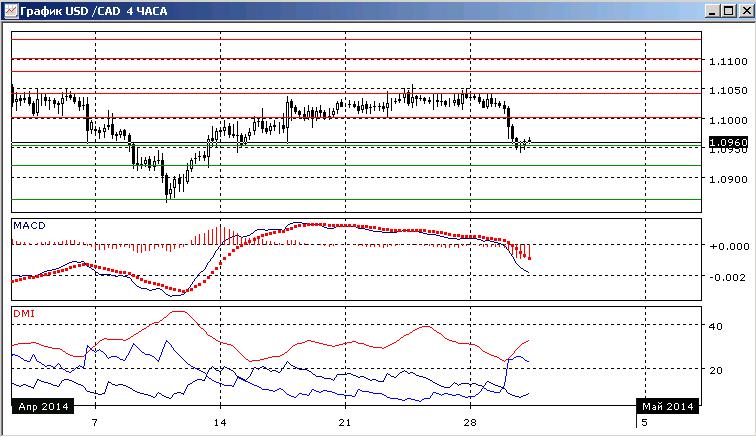The height and width of the screenshot is (437, 756).
Task: Click the 1.1000 price axis label
Action: (729, 120)
